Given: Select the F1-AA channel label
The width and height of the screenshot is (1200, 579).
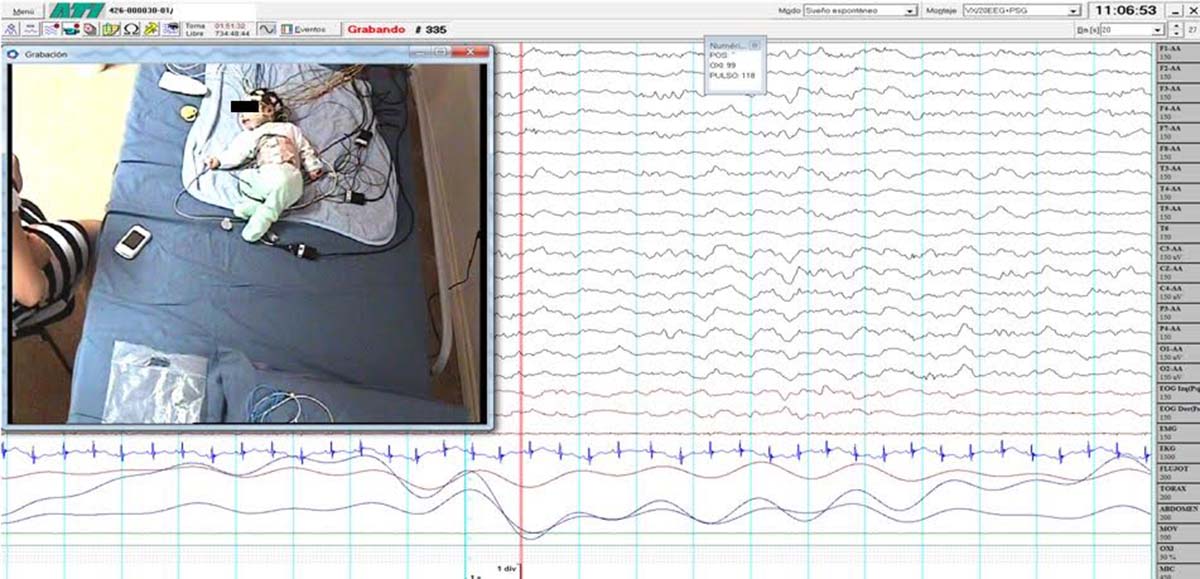Looking at the screenshot, I should pos(1176,52).
